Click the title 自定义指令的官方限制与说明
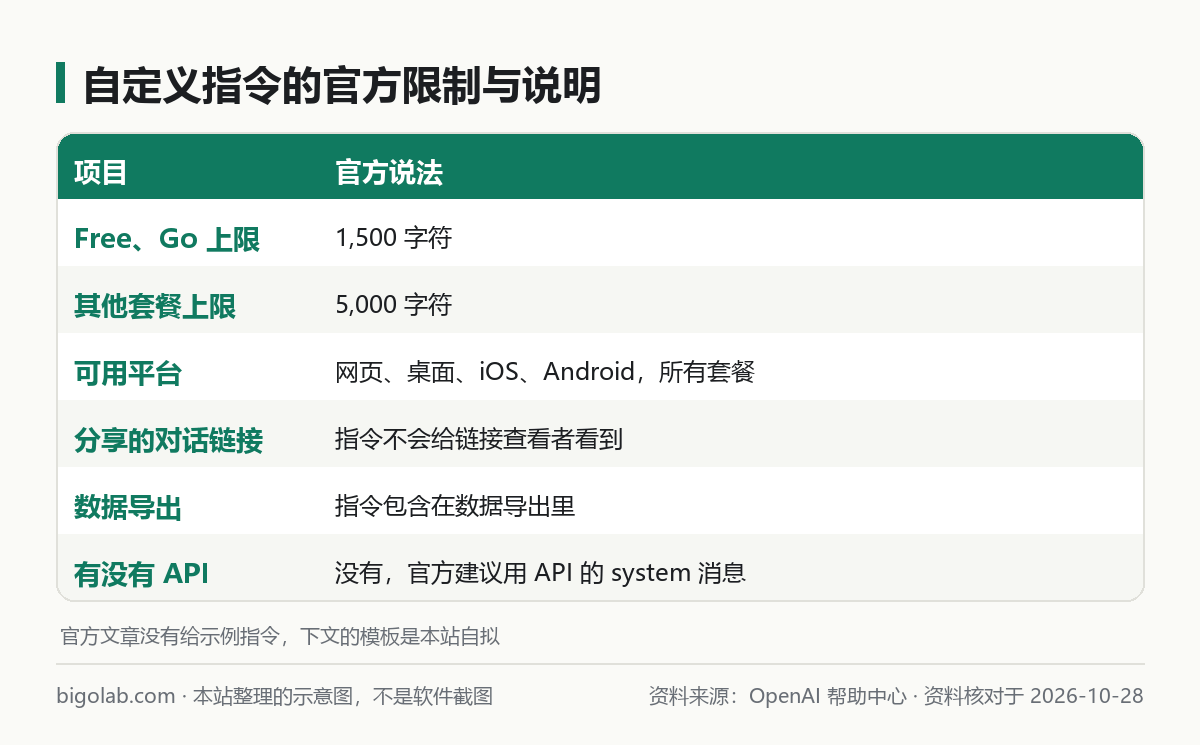 tap(341, 86)
